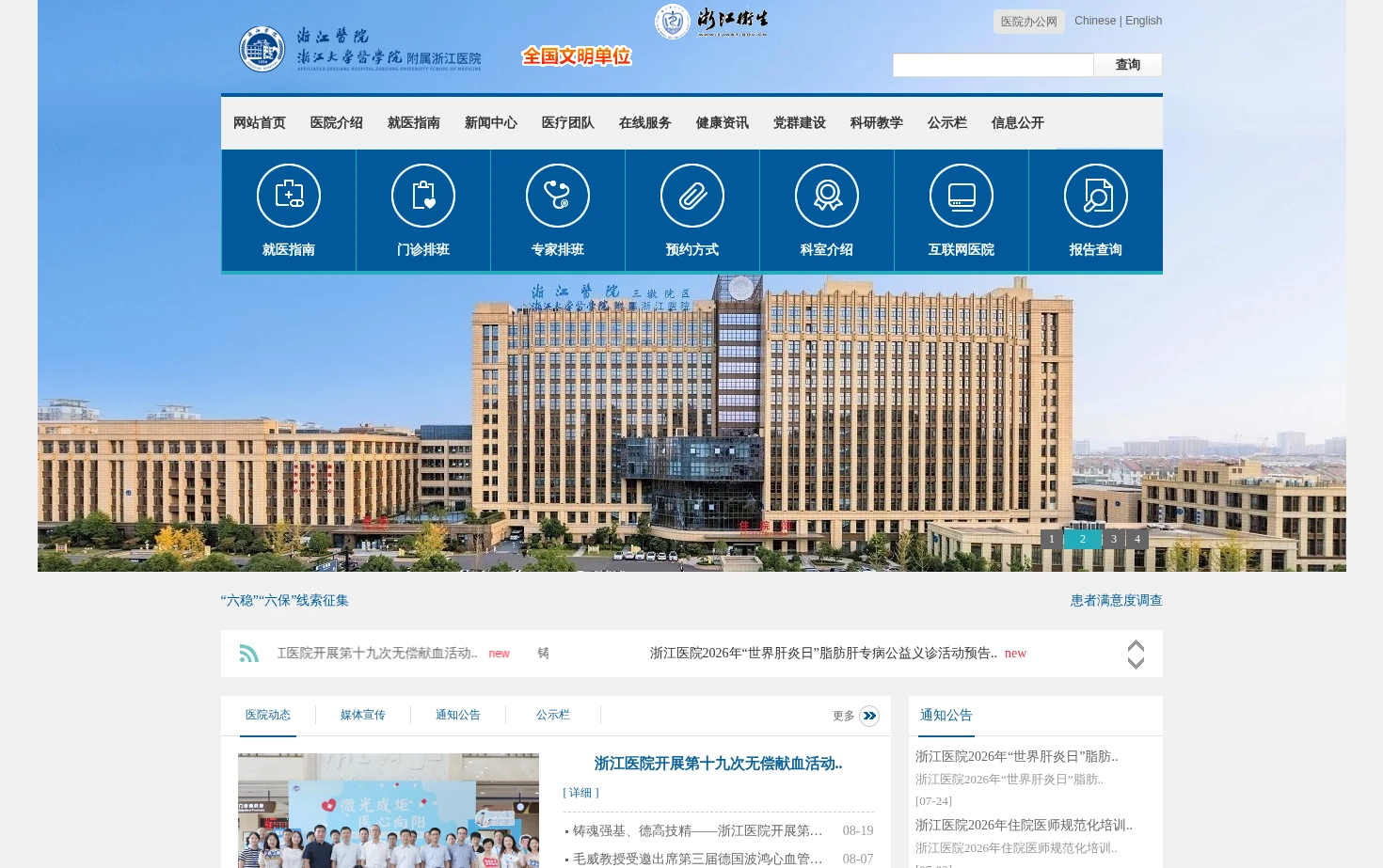Open 新闻中心 menu
Screen dimensions: 1383x868
point(491,123)
